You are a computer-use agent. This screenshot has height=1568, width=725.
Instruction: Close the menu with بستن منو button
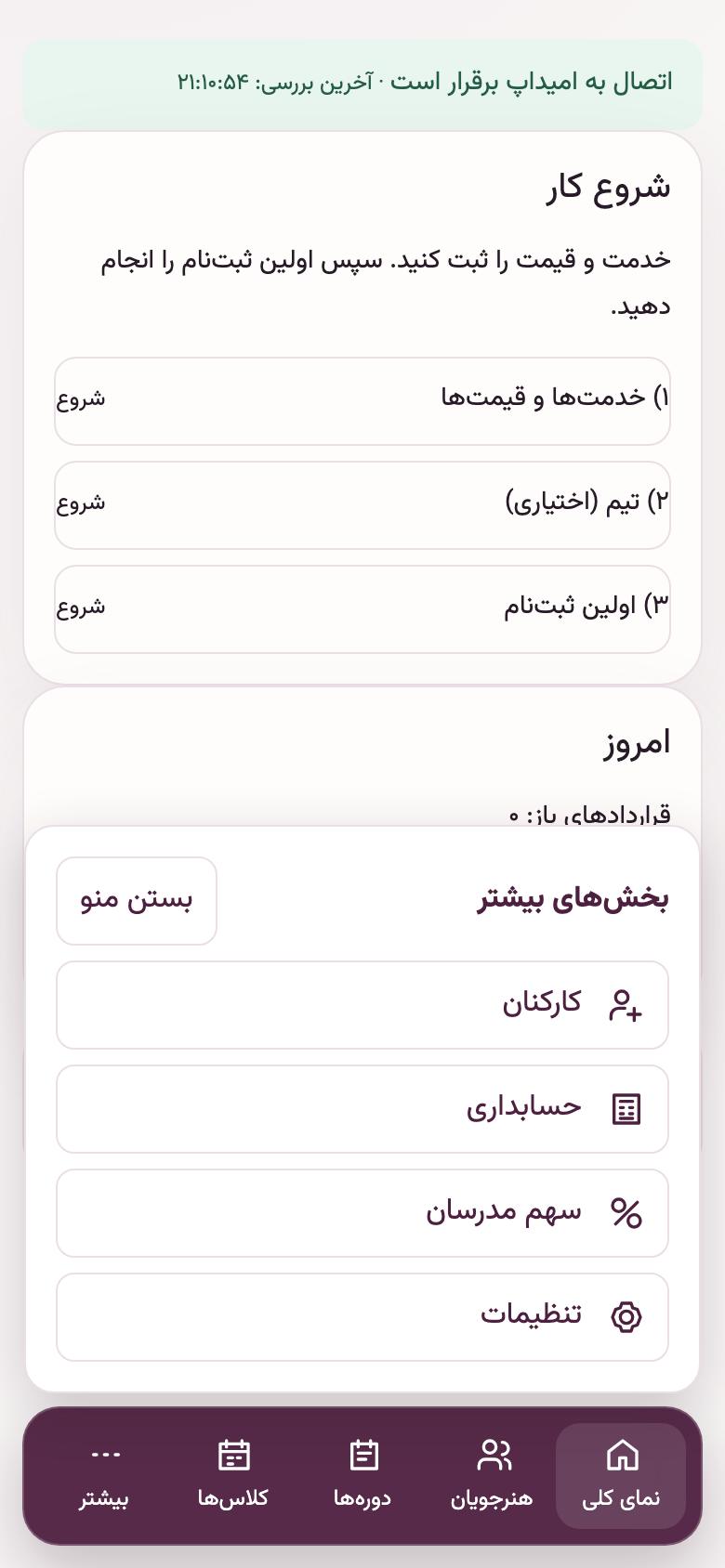[137, 901]
